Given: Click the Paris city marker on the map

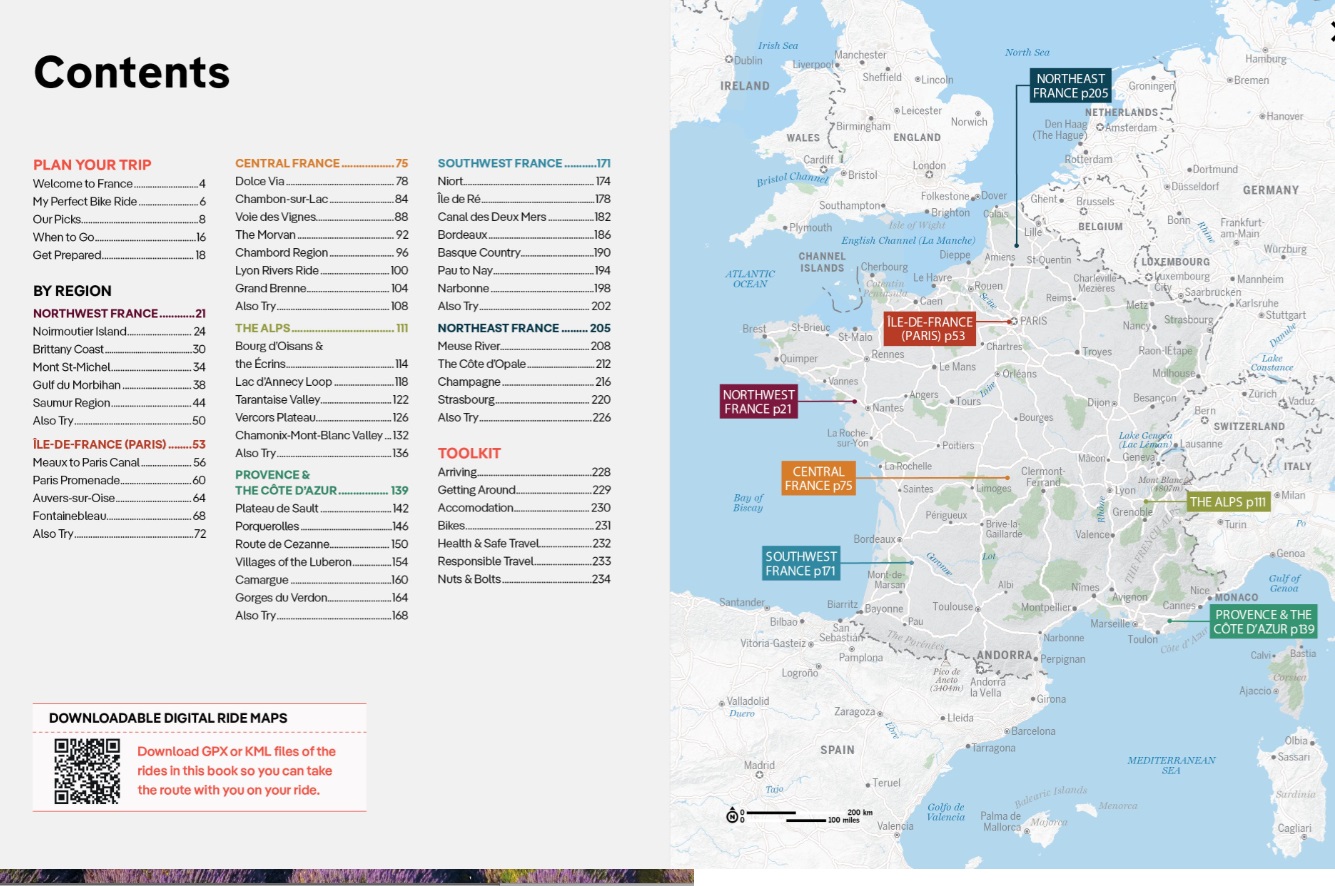Looking at the screenshot, I should click(x=1013, y=321).
